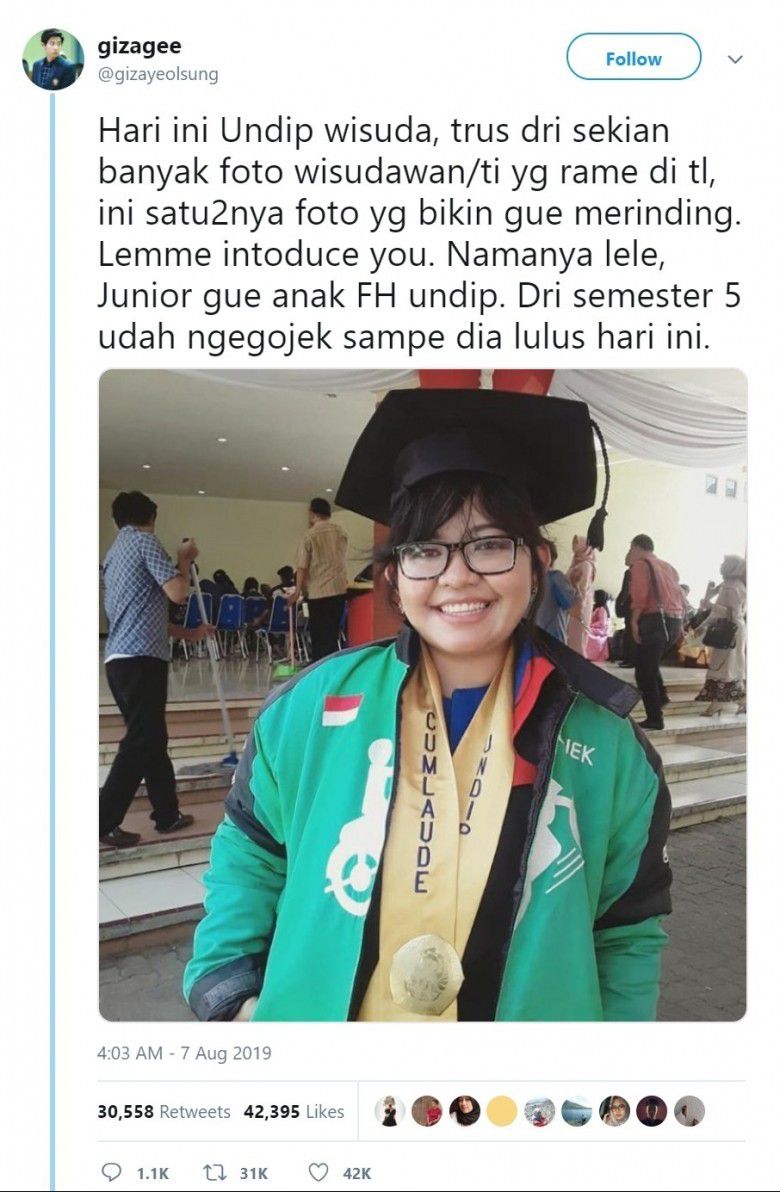Click the Follow button
The width and height of the screenshot is (780, 1192).
[x=633, y=57]
